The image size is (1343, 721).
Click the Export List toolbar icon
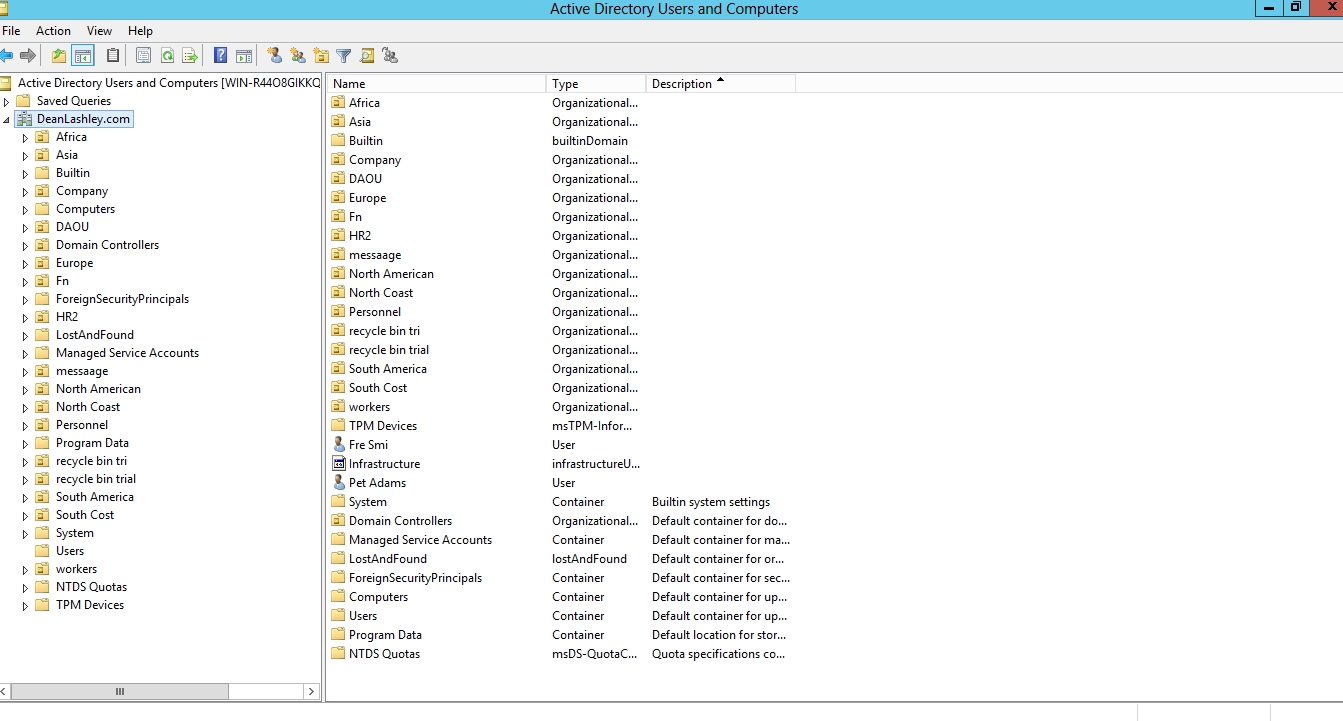(x=190, y=56)
